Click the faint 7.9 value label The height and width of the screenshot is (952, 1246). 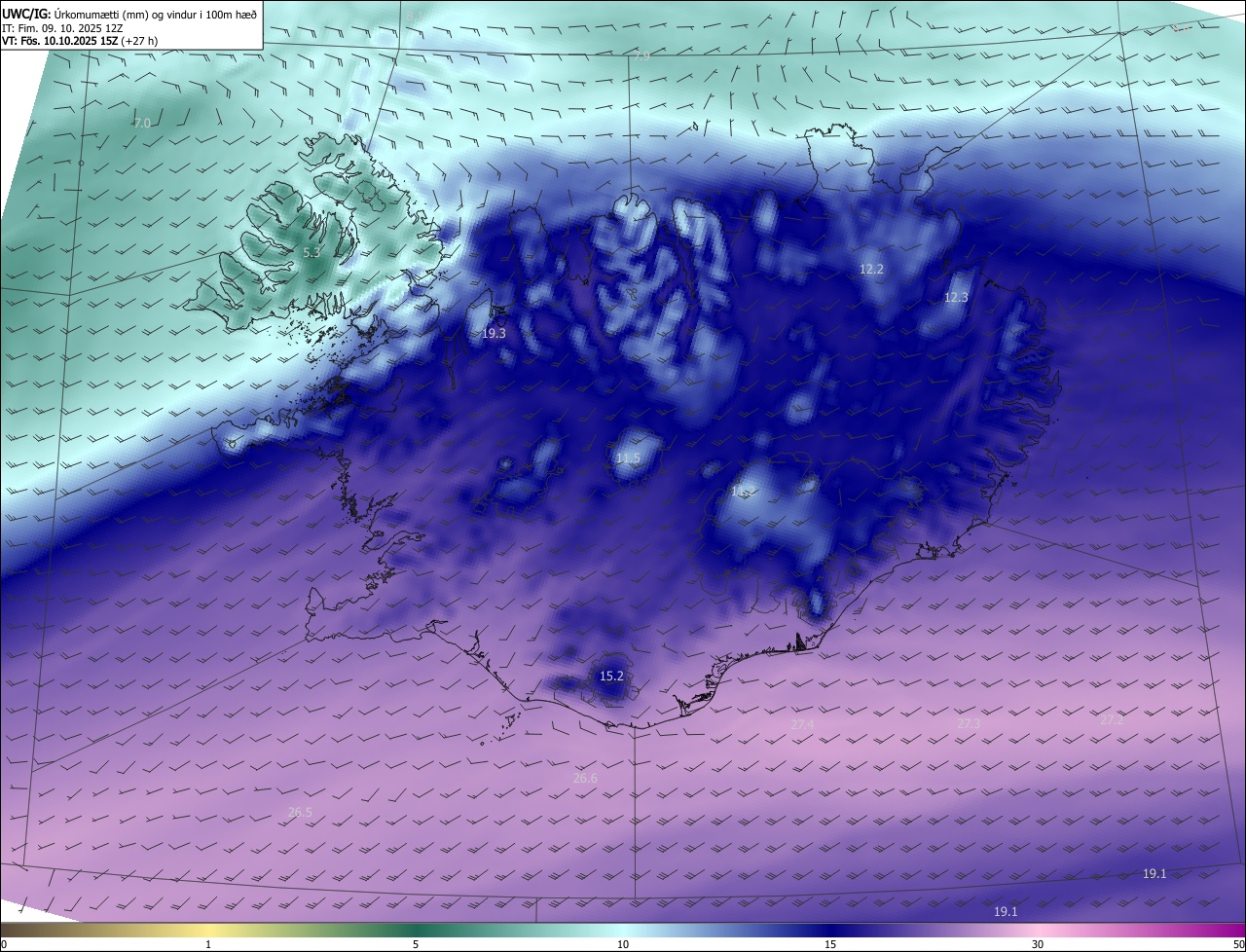click(x=641, y=56)
